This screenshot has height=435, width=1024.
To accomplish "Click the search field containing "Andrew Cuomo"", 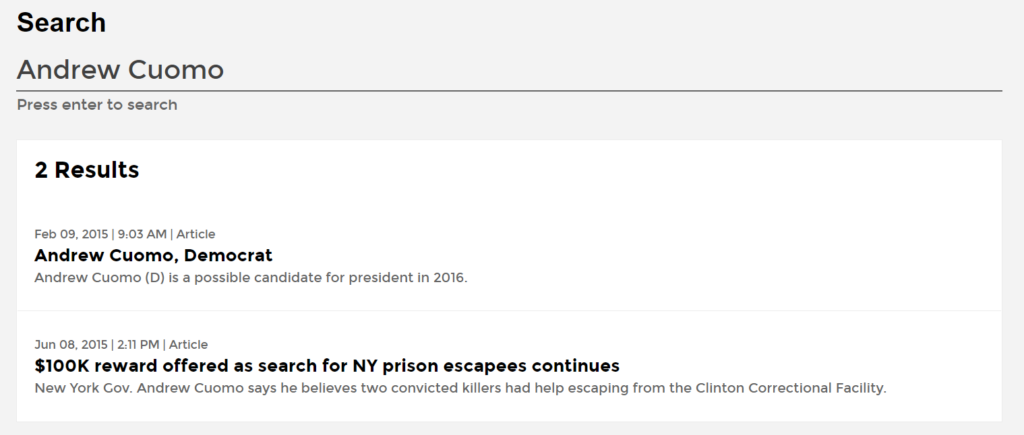I will 508,70.
